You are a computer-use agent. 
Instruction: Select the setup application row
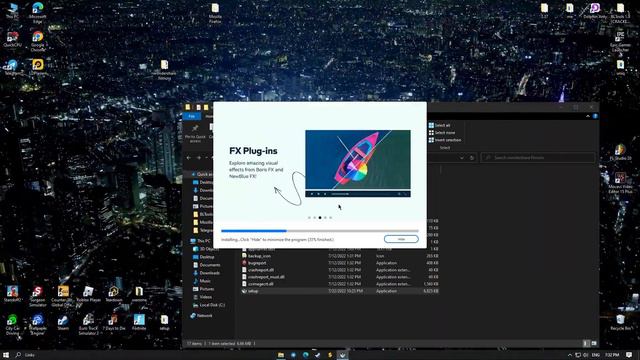pos(340,291)
